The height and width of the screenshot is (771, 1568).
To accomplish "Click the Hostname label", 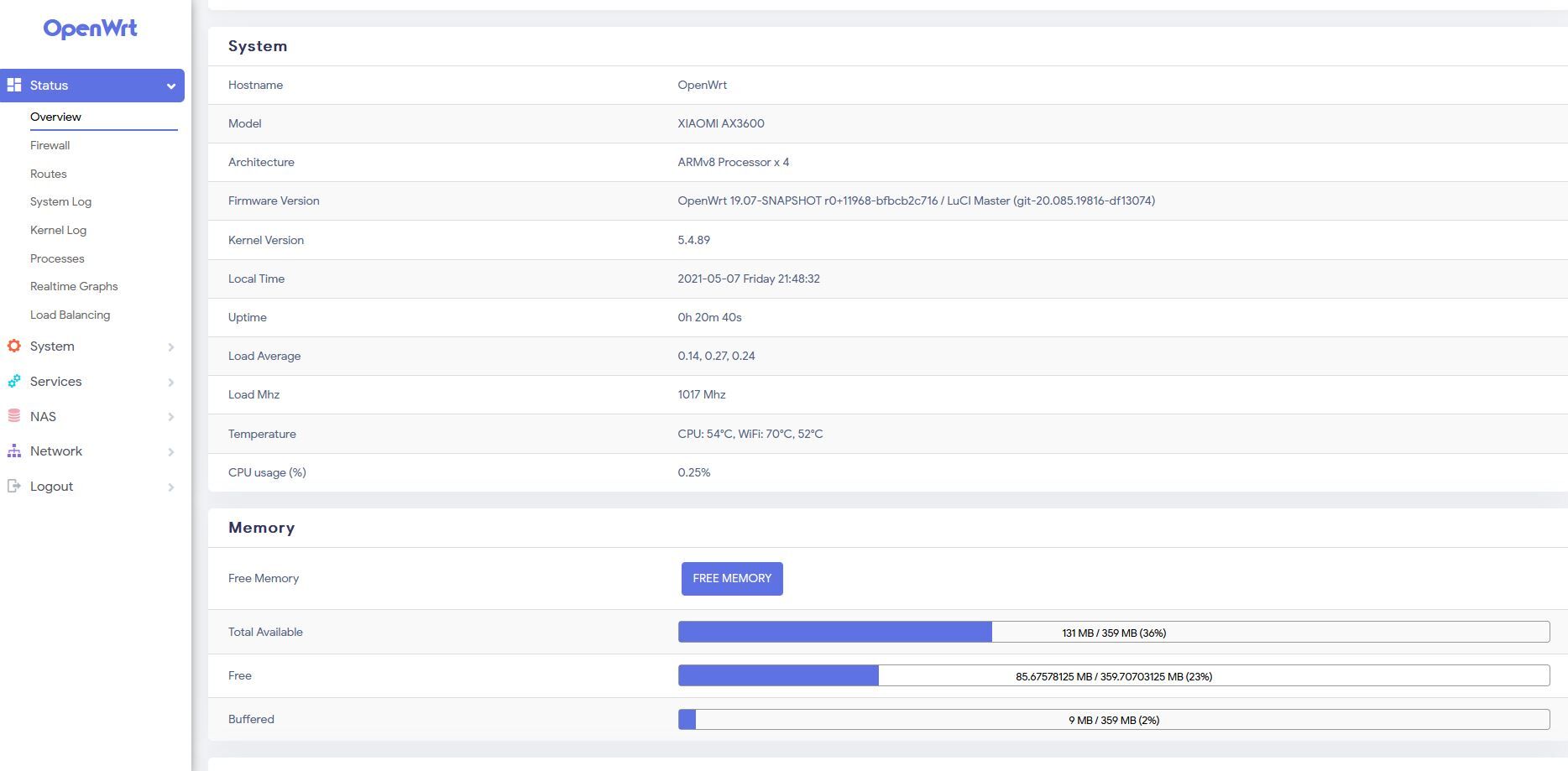I will [255, 85].
